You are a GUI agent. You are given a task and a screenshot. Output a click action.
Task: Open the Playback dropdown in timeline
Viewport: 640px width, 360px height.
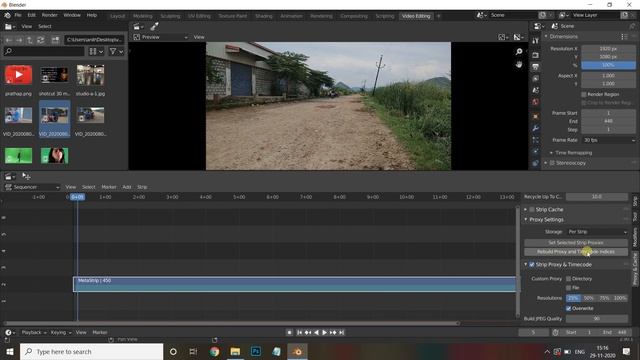click(x=33, y=333)
